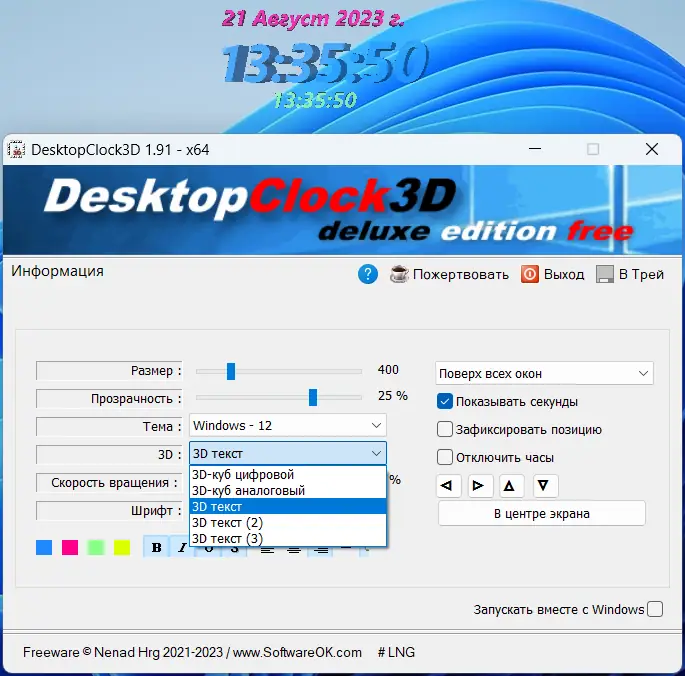Click the DesktopClock3D banner image
Viewport: 685px width, 676px height.
(342, 210)
